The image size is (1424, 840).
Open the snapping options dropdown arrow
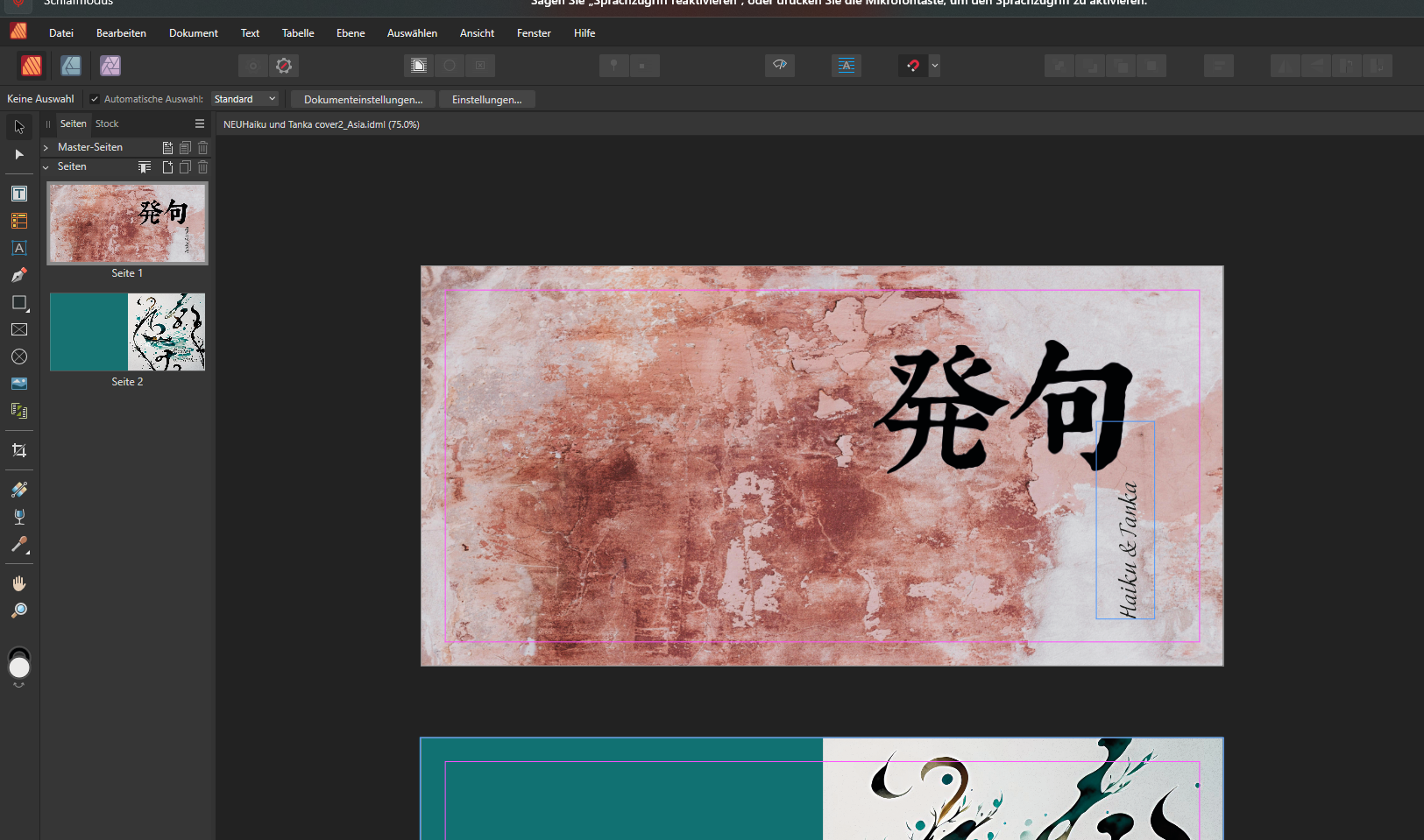(935, 66)
